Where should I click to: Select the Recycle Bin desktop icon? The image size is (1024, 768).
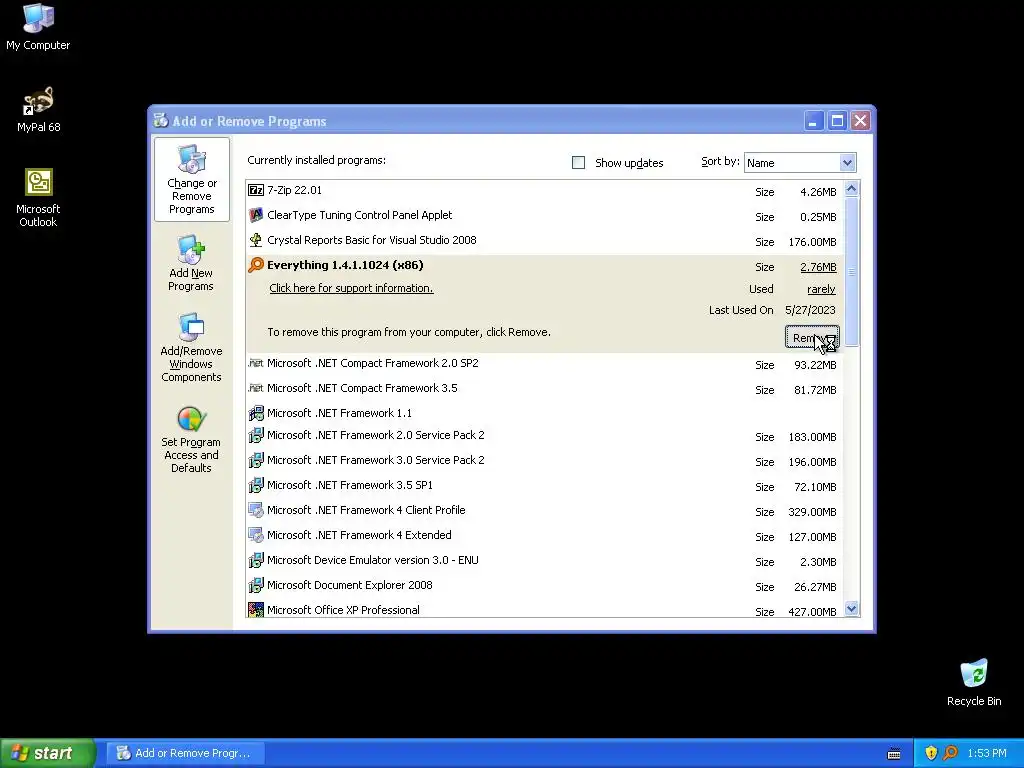tap(973, 682)
